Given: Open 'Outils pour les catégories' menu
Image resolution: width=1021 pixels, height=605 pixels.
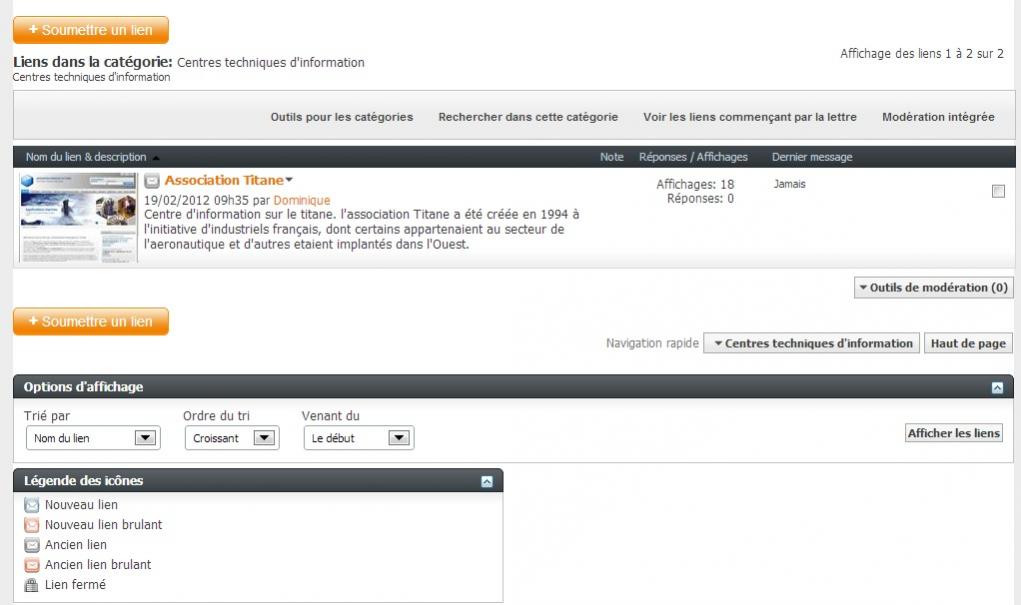Looking at the screenshot, I should 341,117.
